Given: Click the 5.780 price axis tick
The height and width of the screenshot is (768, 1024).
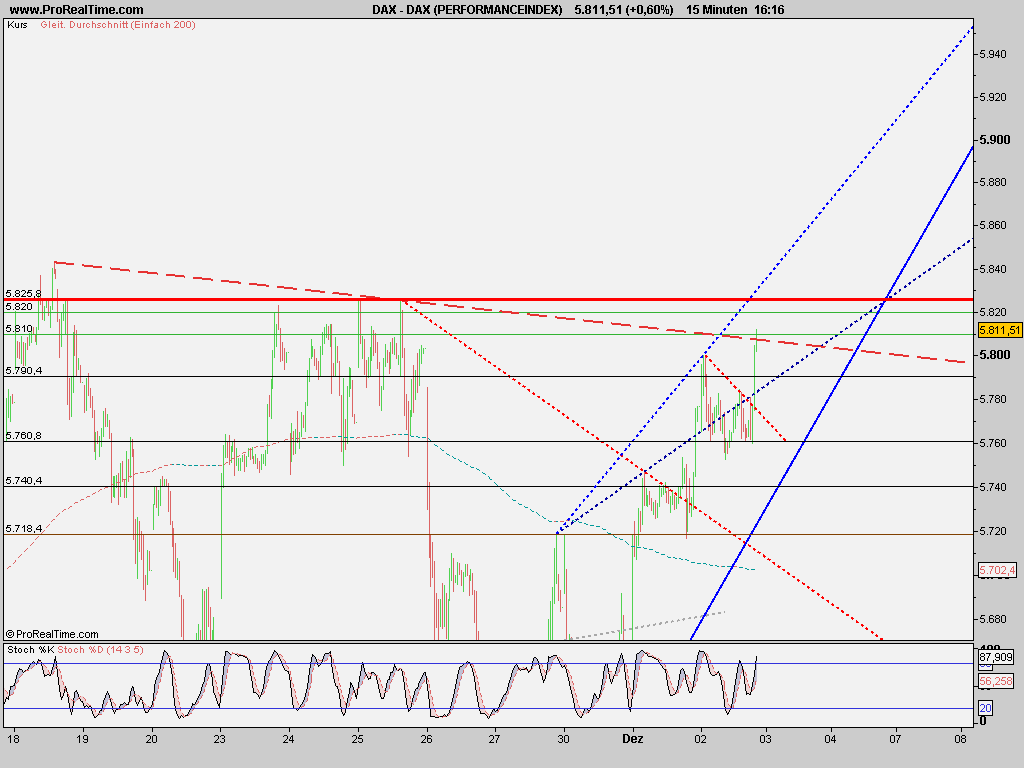Looking at the screenshot, I should point(993,399).
